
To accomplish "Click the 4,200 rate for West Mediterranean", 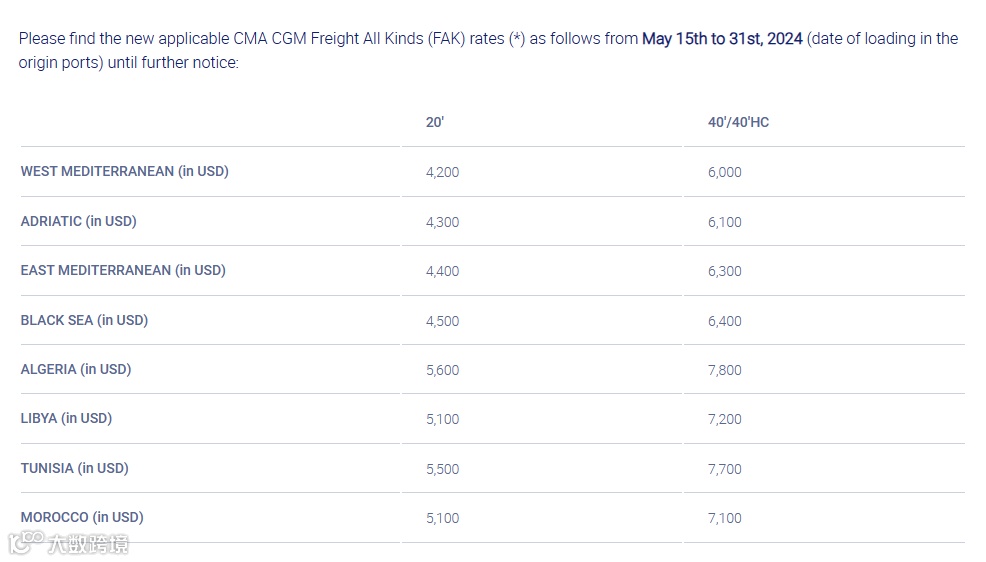I will [x=442, y=172].
